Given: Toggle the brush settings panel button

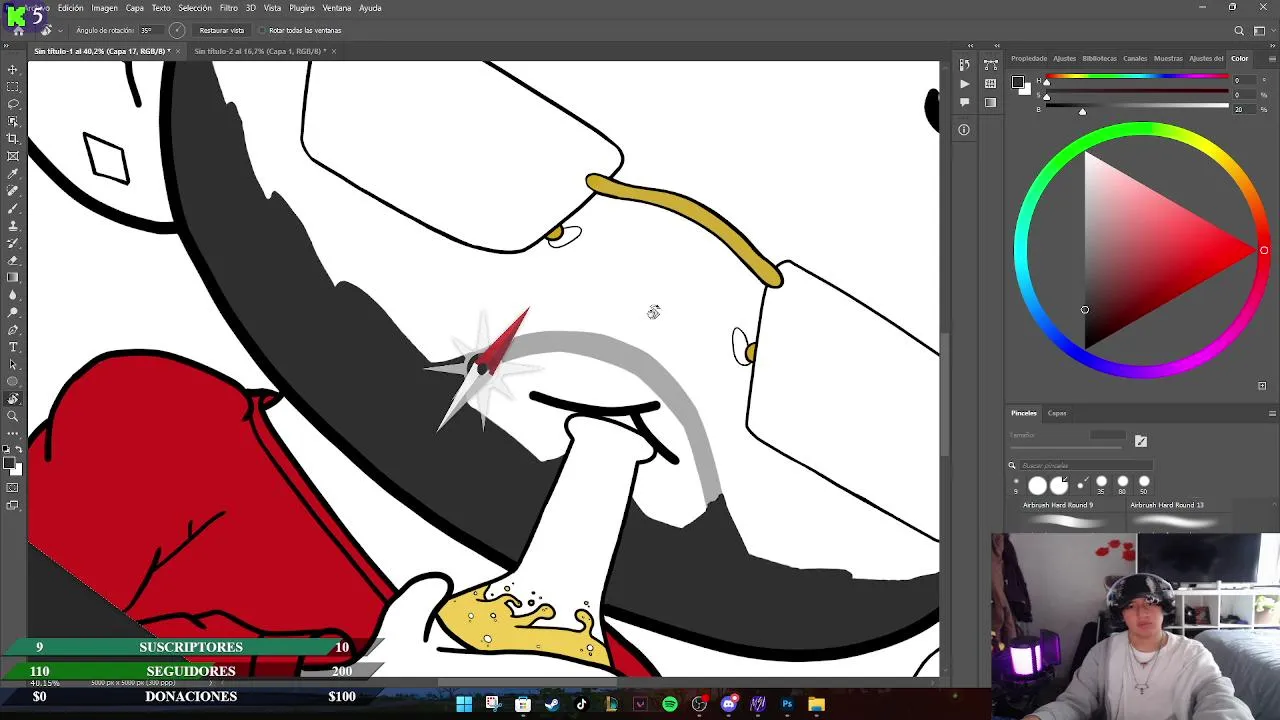Looking at the screenshot, I should click(1141, 441).
